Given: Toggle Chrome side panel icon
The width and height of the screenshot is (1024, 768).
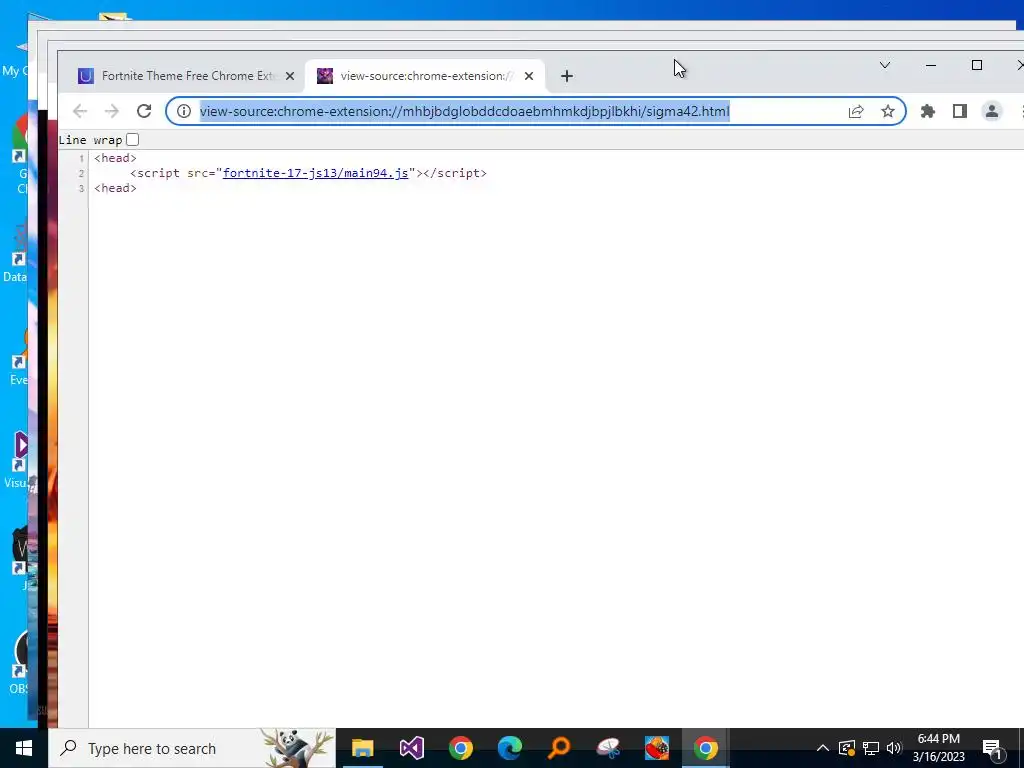Looking at the screenshot, I should 959,111.
